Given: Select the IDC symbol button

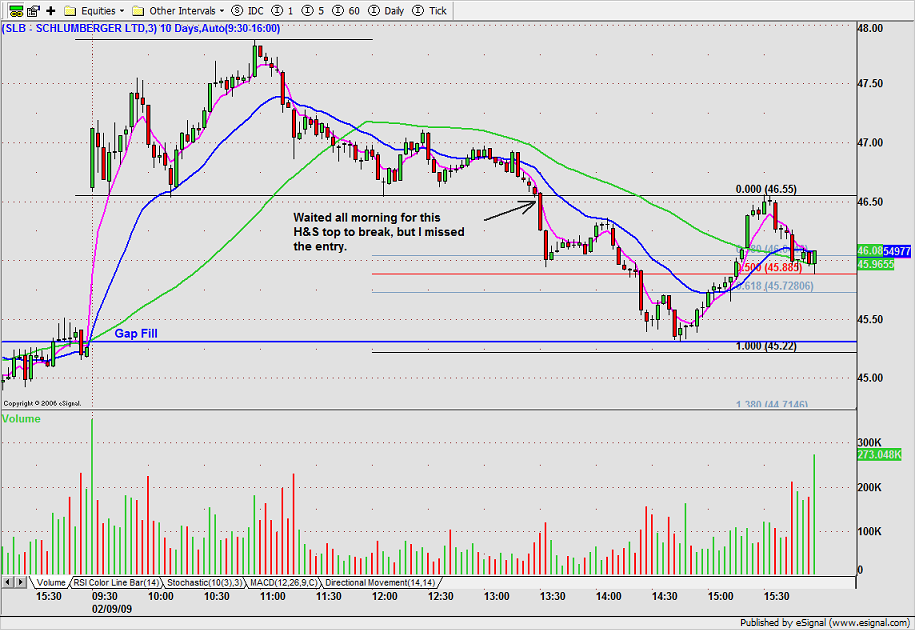Looking at the screenshot, I should pos(247,10).
